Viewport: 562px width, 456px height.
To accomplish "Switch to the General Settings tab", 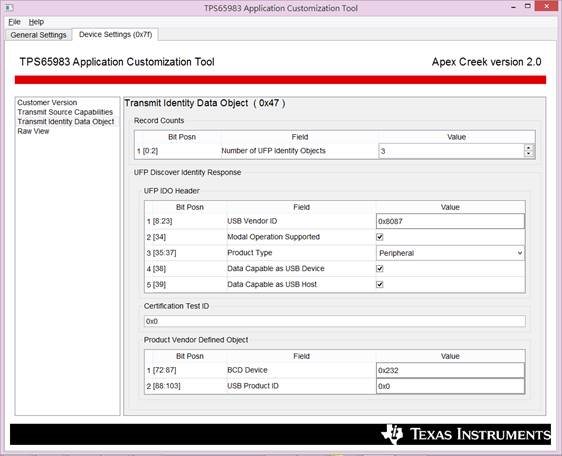I will click(38, 35).
